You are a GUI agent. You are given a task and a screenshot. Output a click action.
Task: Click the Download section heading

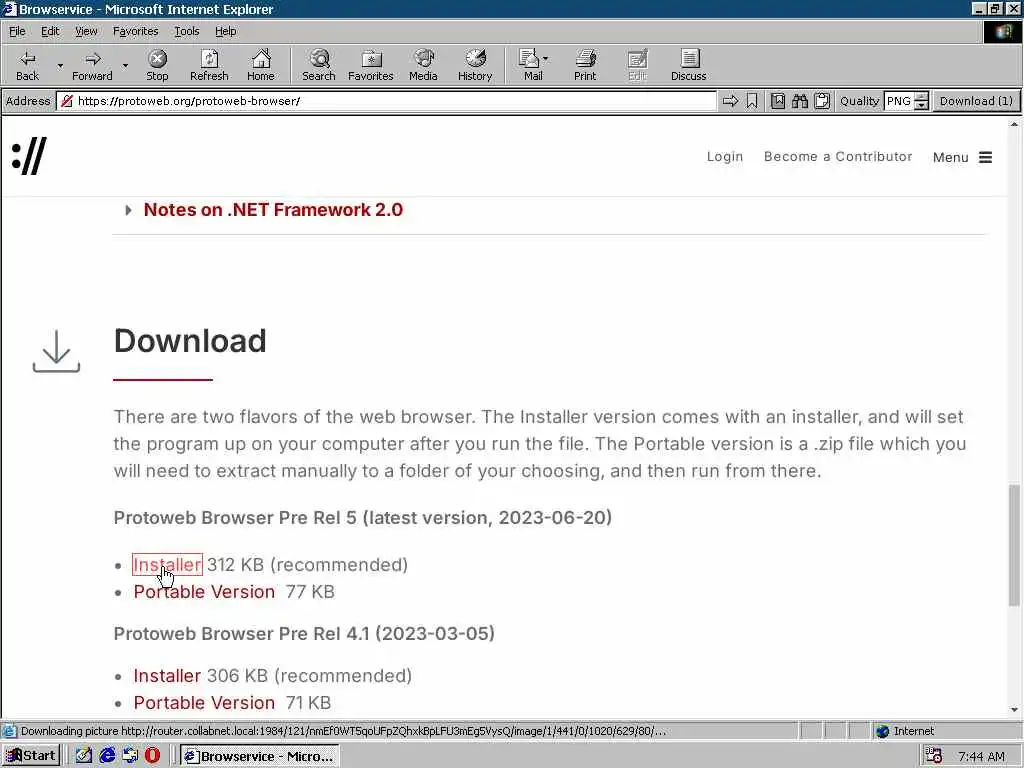(190, 341)
